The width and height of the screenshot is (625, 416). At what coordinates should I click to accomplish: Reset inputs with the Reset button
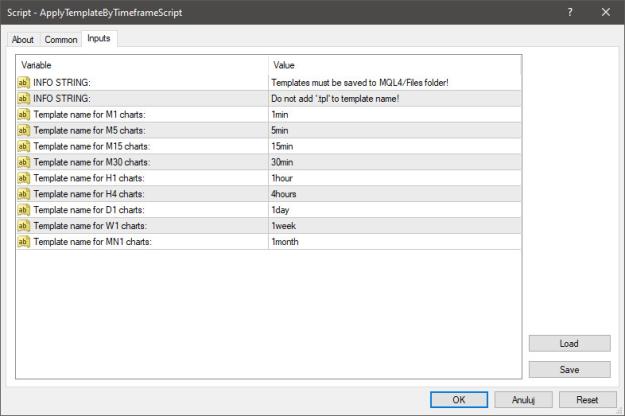click(588, 400)
